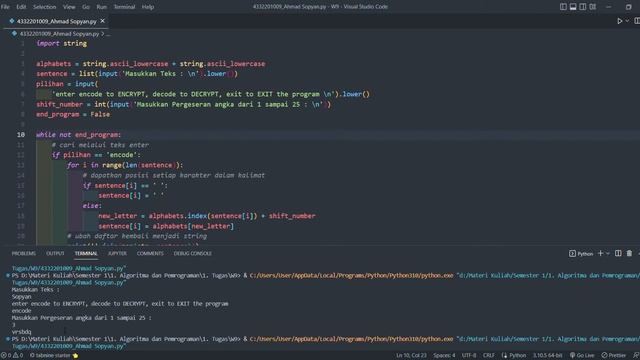Open the Selection menu

[44, 7]
